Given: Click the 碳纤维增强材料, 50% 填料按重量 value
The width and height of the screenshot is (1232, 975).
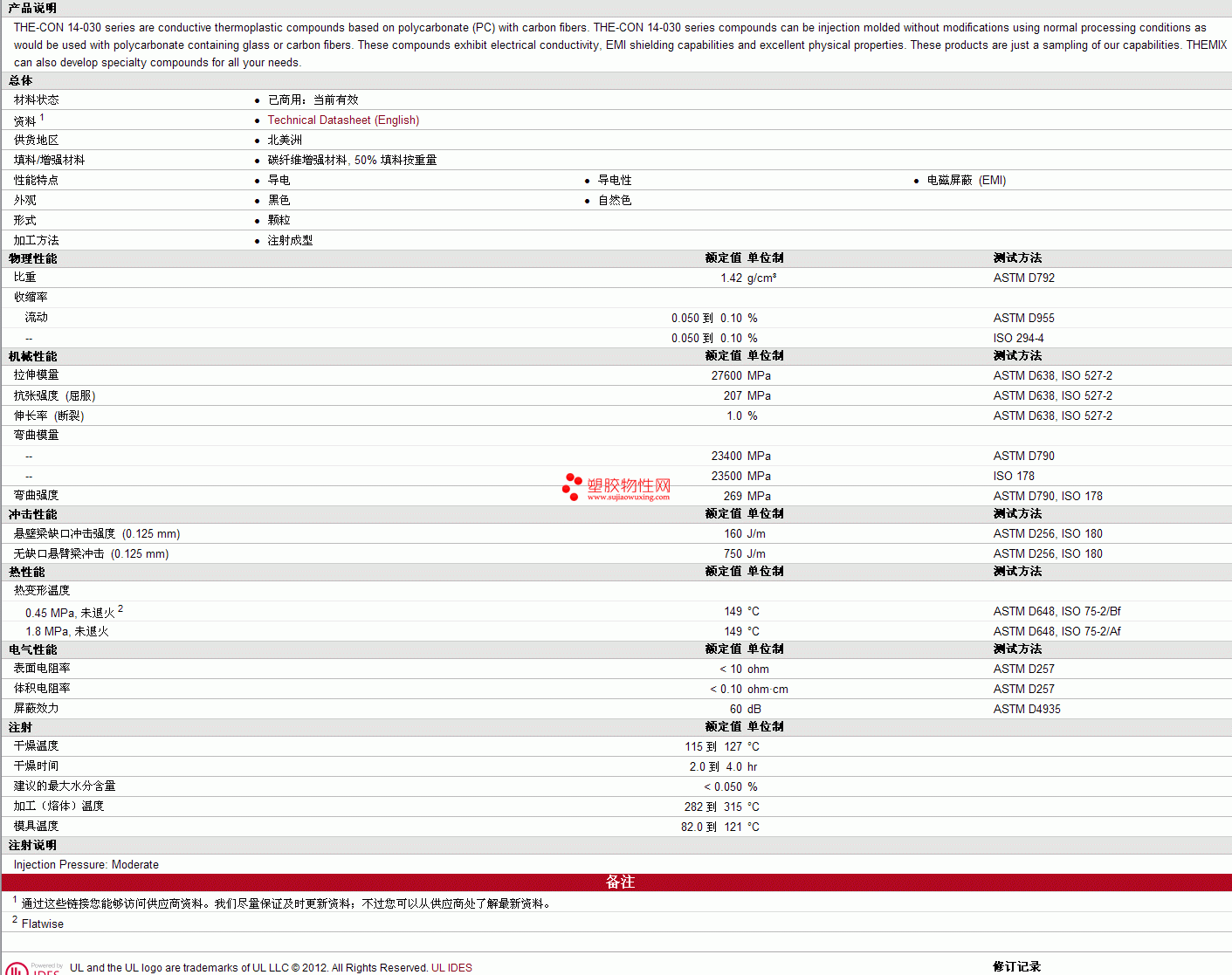Looking at the screenshot, I should (x=353, y=161).
